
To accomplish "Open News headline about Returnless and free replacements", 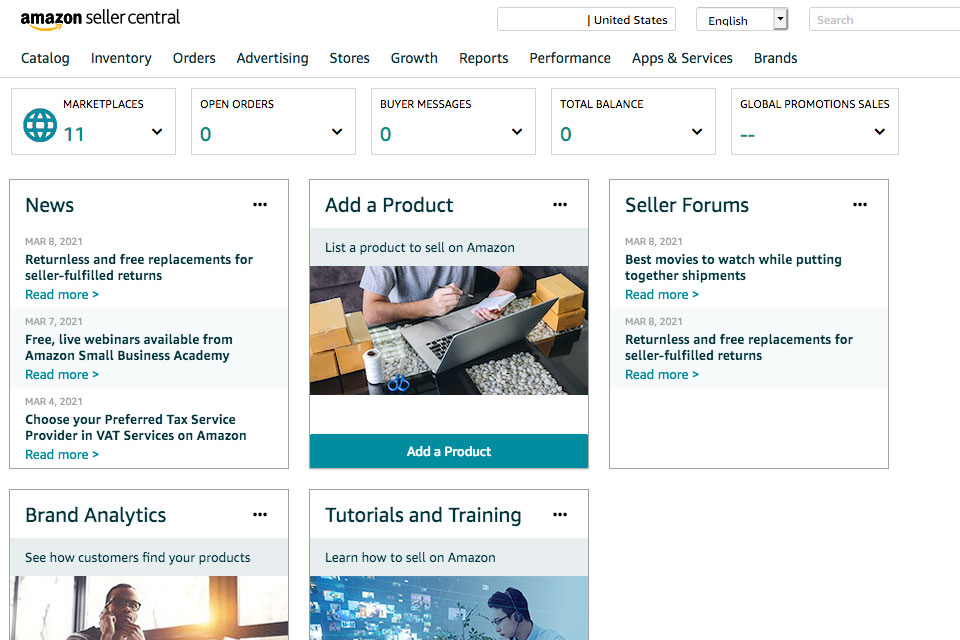I will (139, 268).
